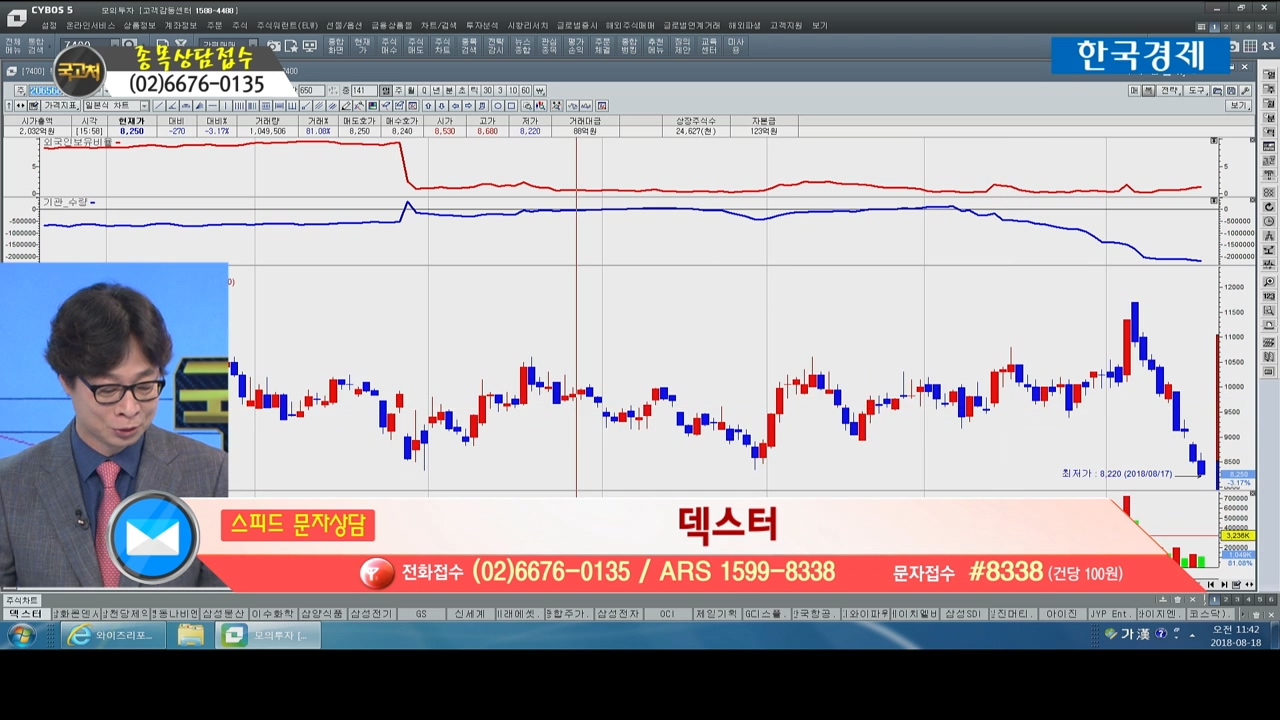
Task: Open the 도구 tools dropdown button
Action: click(x=1196, y=91)
